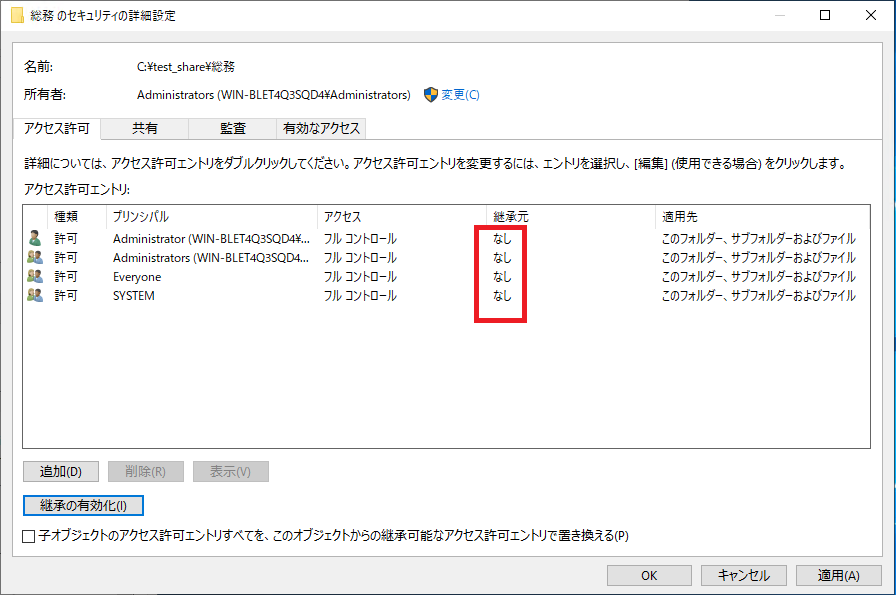Click フル コントロール in the Everyone row
The width and height of the screenshot is (896, 595).
click(360, 277)
